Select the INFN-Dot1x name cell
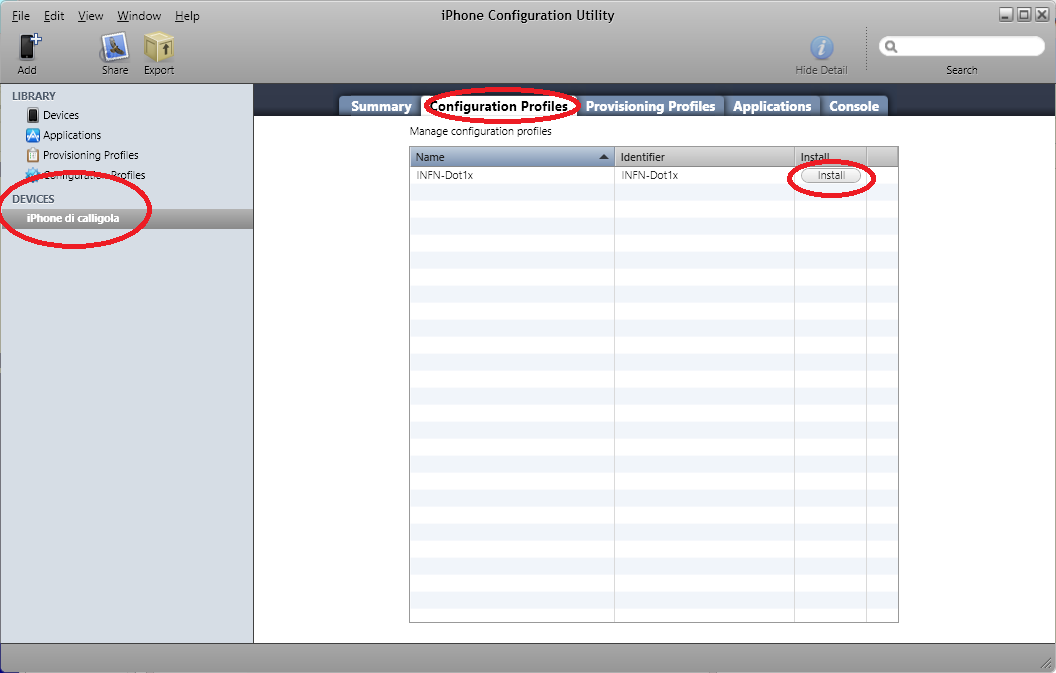The image size is (1056, 673). pos(512,175)
